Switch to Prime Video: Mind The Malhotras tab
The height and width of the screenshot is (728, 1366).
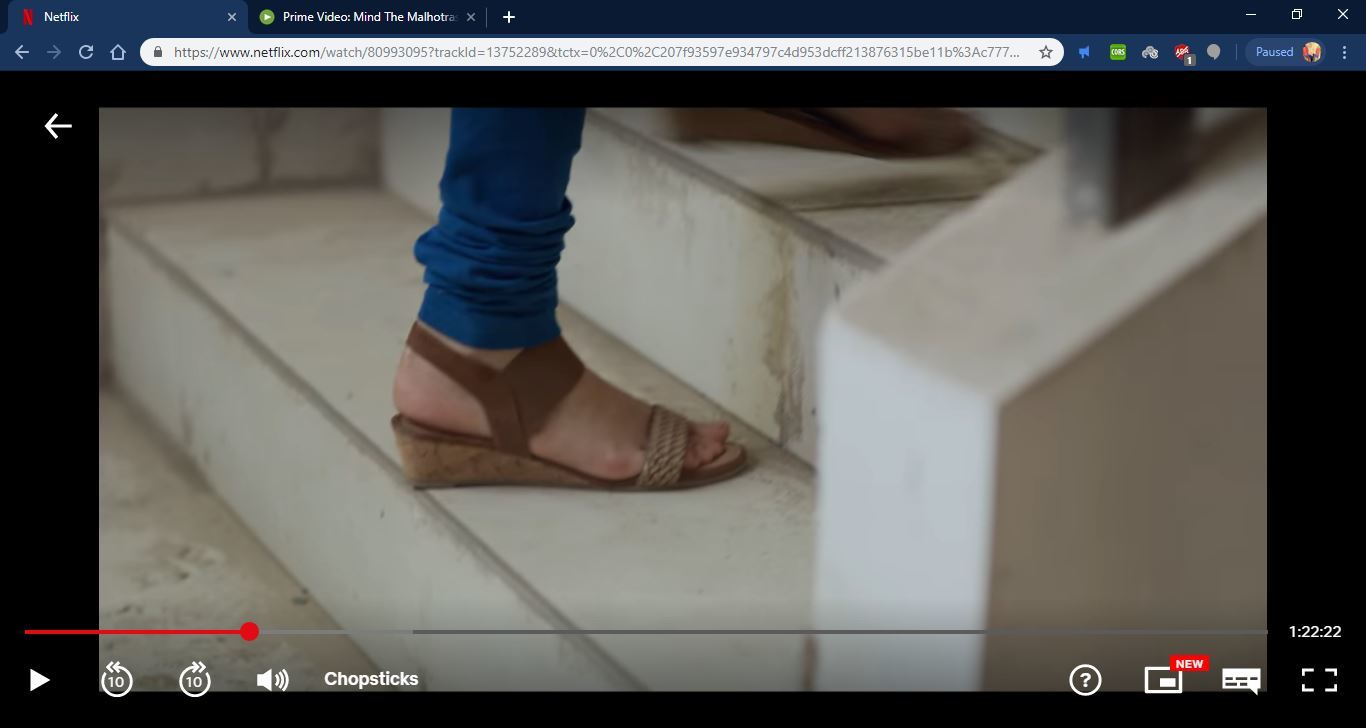coord(367,17)
